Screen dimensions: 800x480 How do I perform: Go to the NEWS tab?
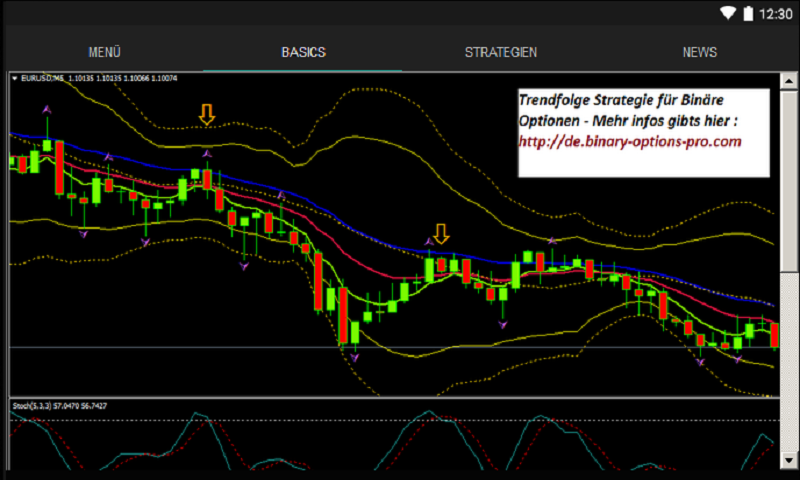700,52
